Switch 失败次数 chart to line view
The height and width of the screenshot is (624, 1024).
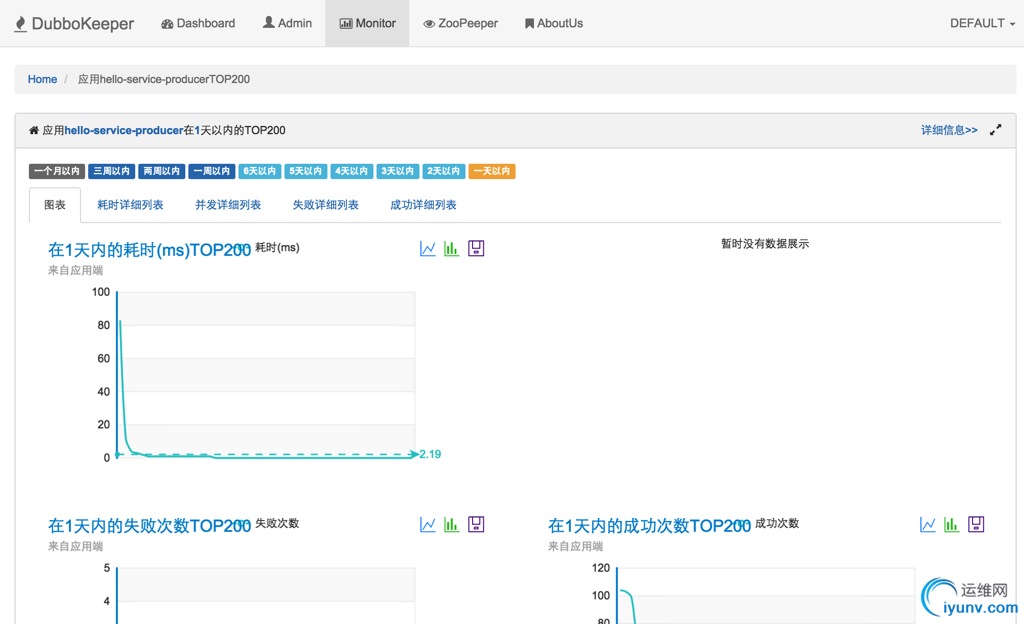tap(428, 525)
